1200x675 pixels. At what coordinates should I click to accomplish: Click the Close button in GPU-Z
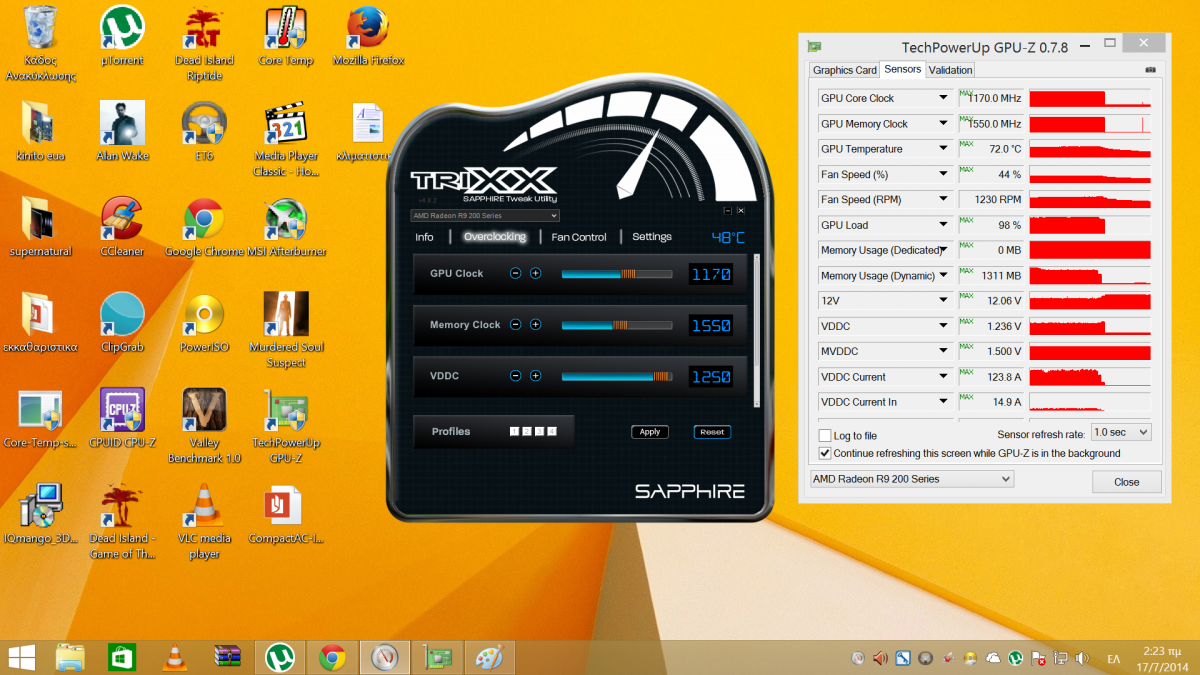point(1126,482)
